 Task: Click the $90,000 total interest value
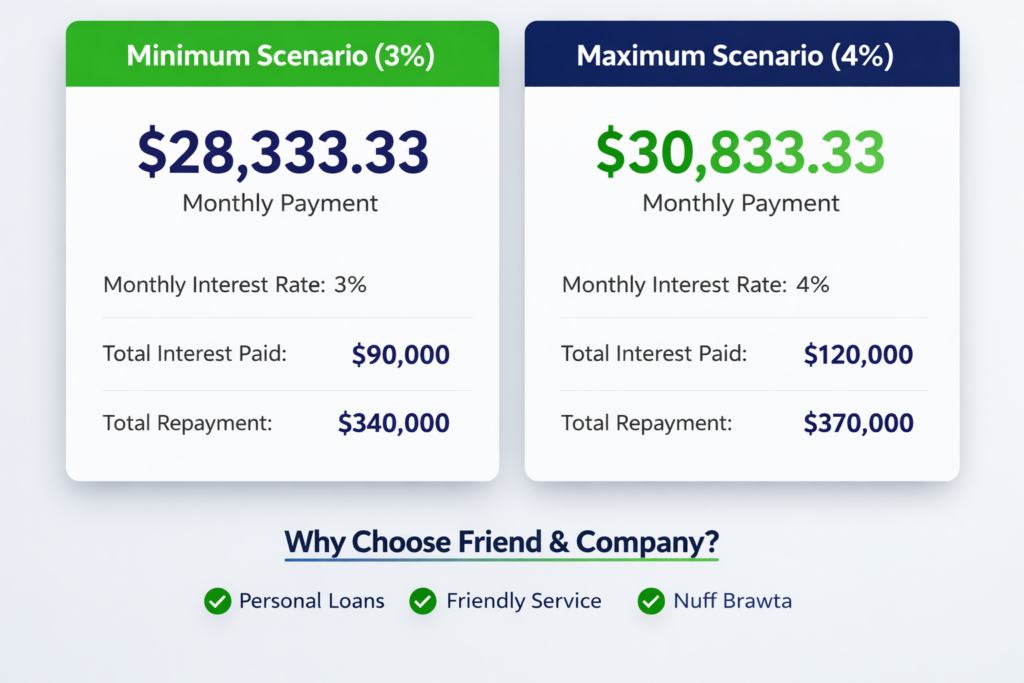click(x=400, y=354)
